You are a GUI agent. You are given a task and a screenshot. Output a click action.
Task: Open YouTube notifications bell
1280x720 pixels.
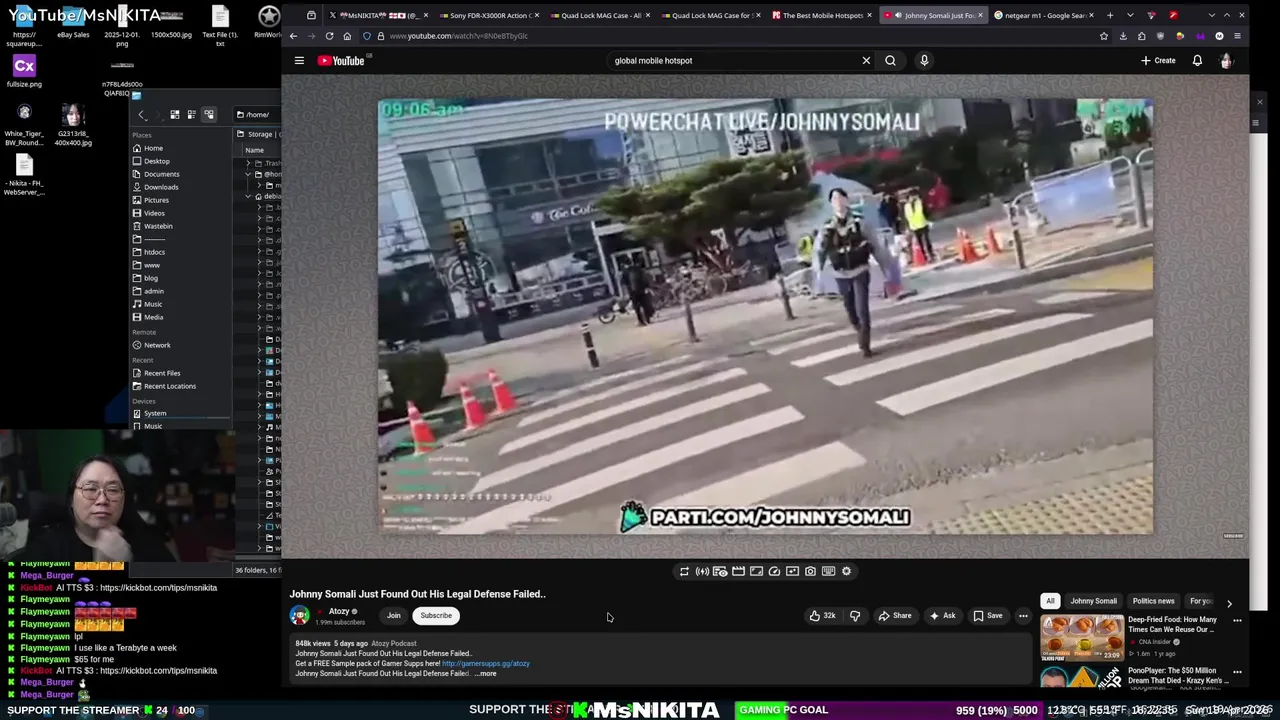1197,61
